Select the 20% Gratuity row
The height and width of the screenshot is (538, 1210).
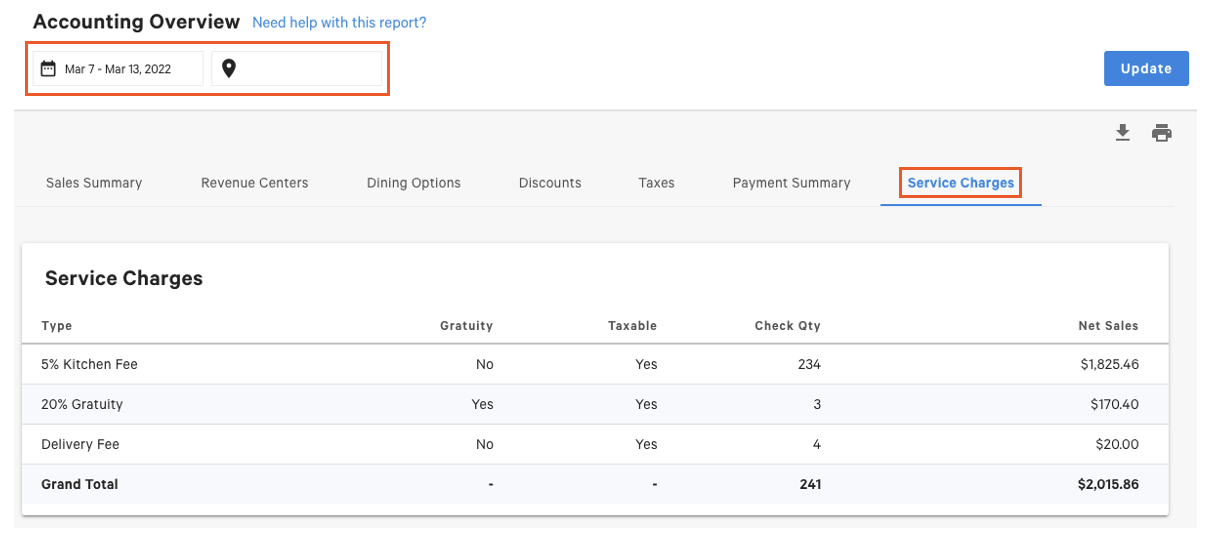point(82,405)
